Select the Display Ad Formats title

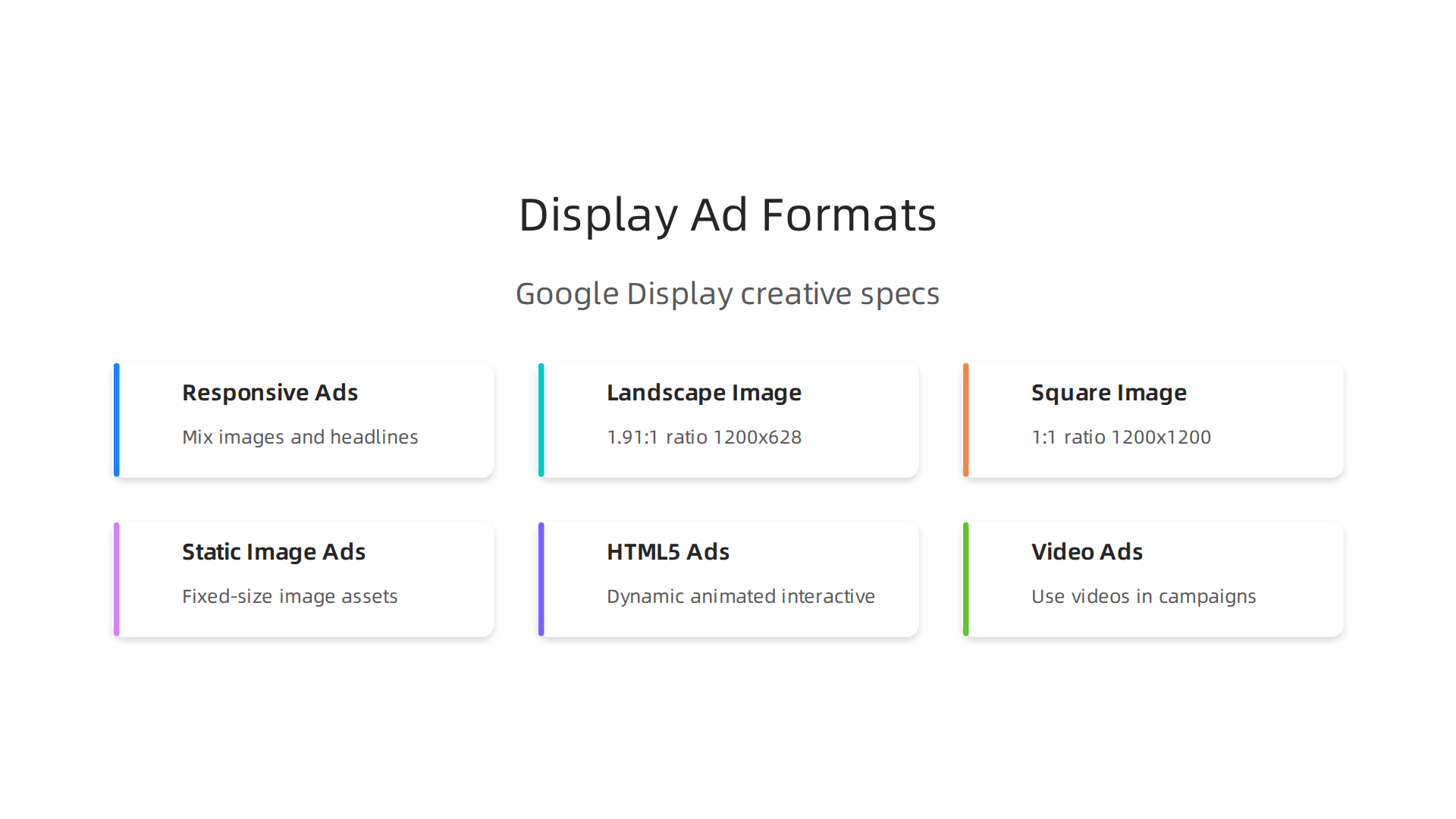(x=728, y=215)
